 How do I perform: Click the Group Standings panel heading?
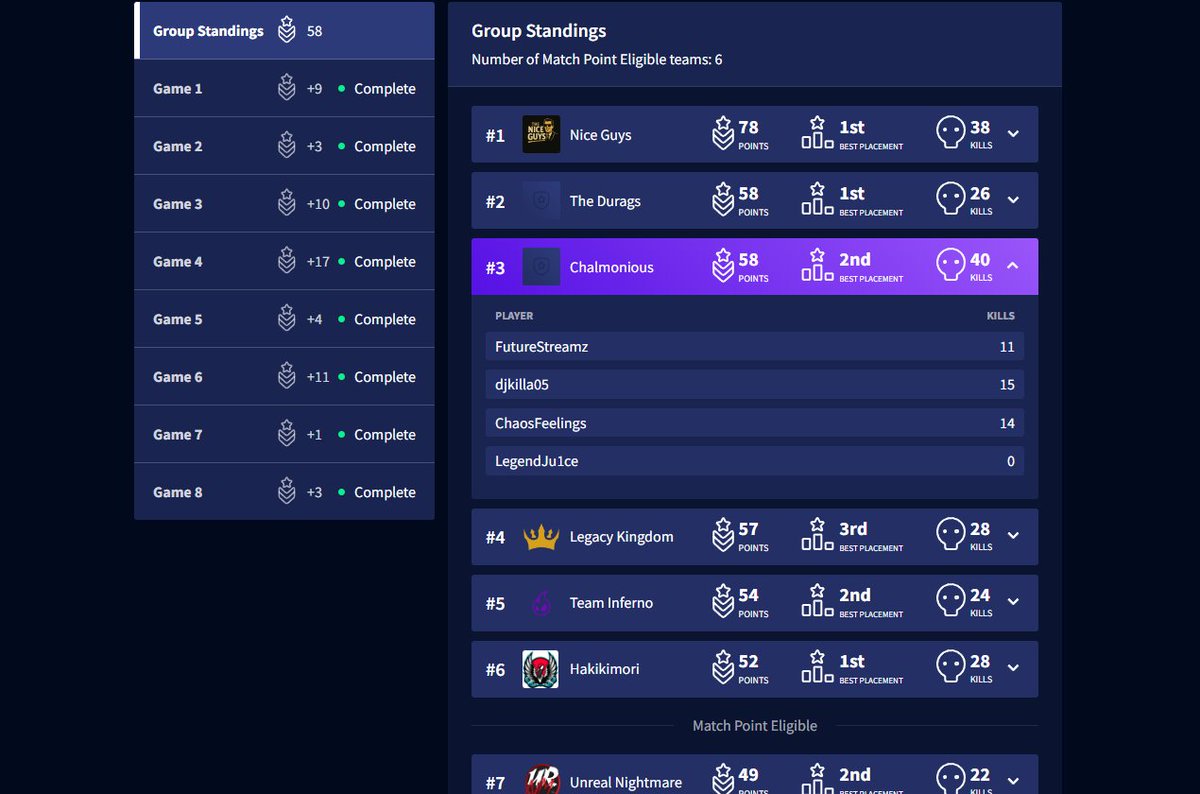point(539,31)
